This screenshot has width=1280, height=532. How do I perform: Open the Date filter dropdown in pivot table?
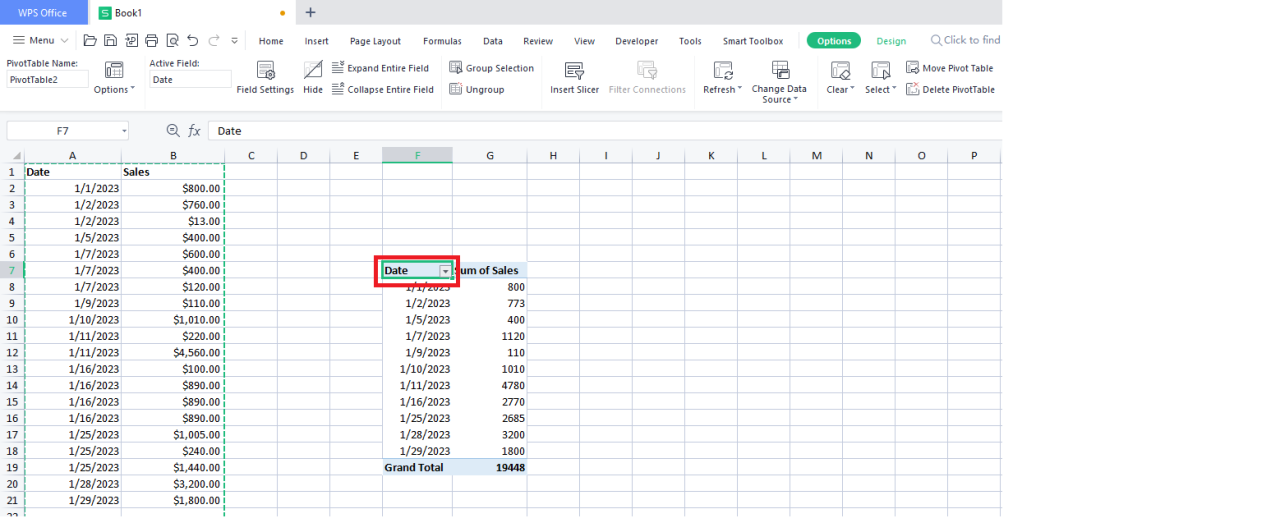(445, 271)
